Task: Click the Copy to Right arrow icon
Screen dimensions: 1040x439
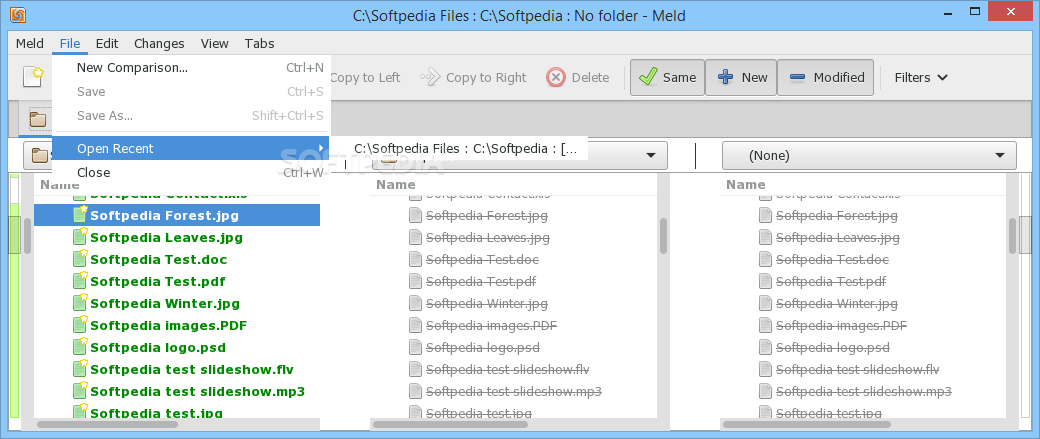Action: [430, 78]
